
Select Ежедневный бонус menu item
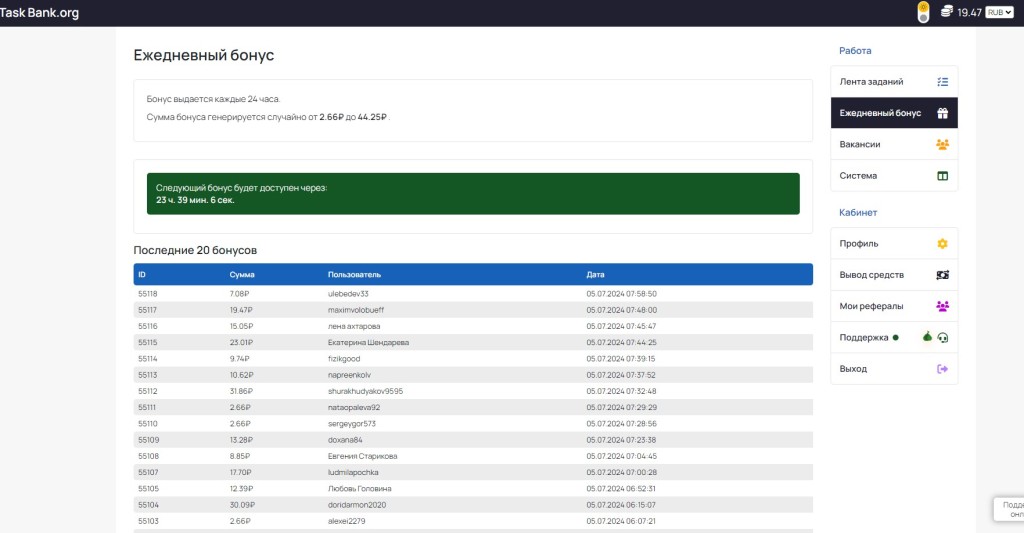tap(894, 113)
